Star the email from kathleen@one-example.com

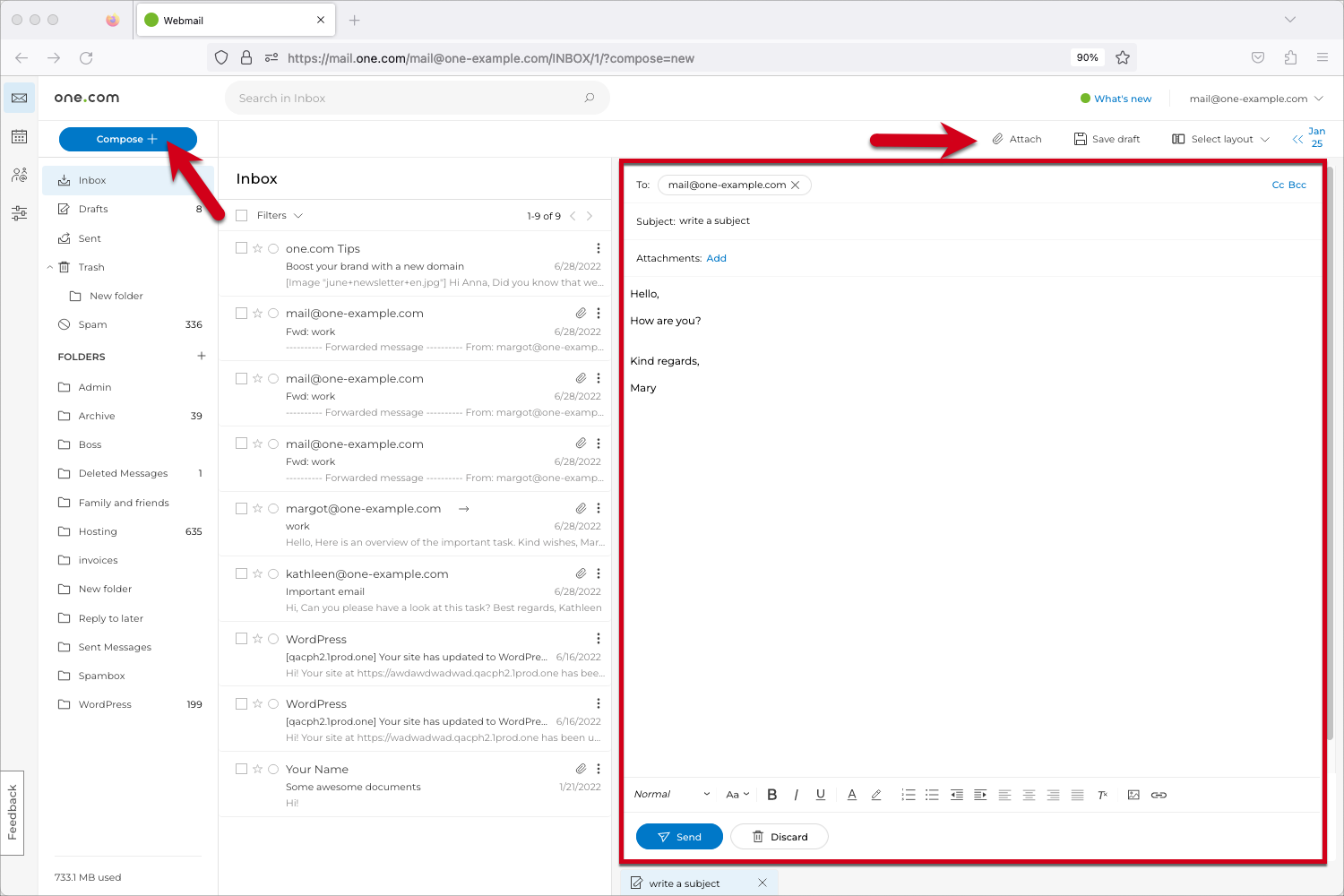click(x=257, y=573)
